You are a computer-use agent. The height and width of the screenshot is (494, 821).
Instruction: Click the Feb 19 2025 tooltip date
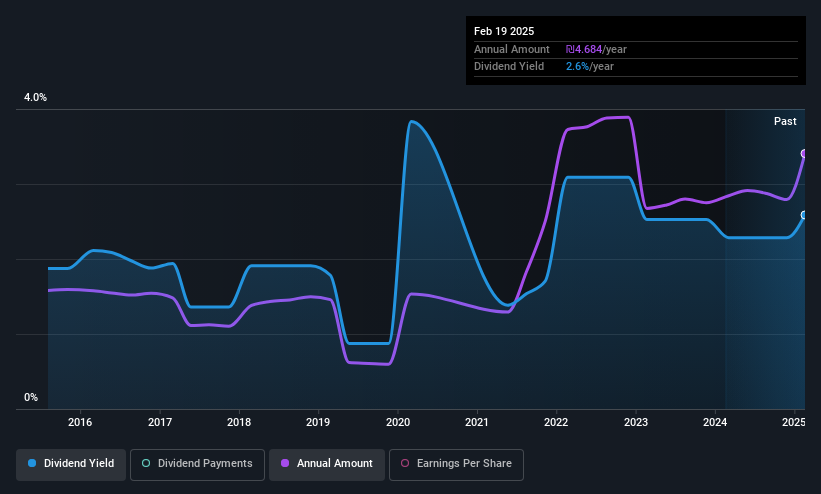504,31
